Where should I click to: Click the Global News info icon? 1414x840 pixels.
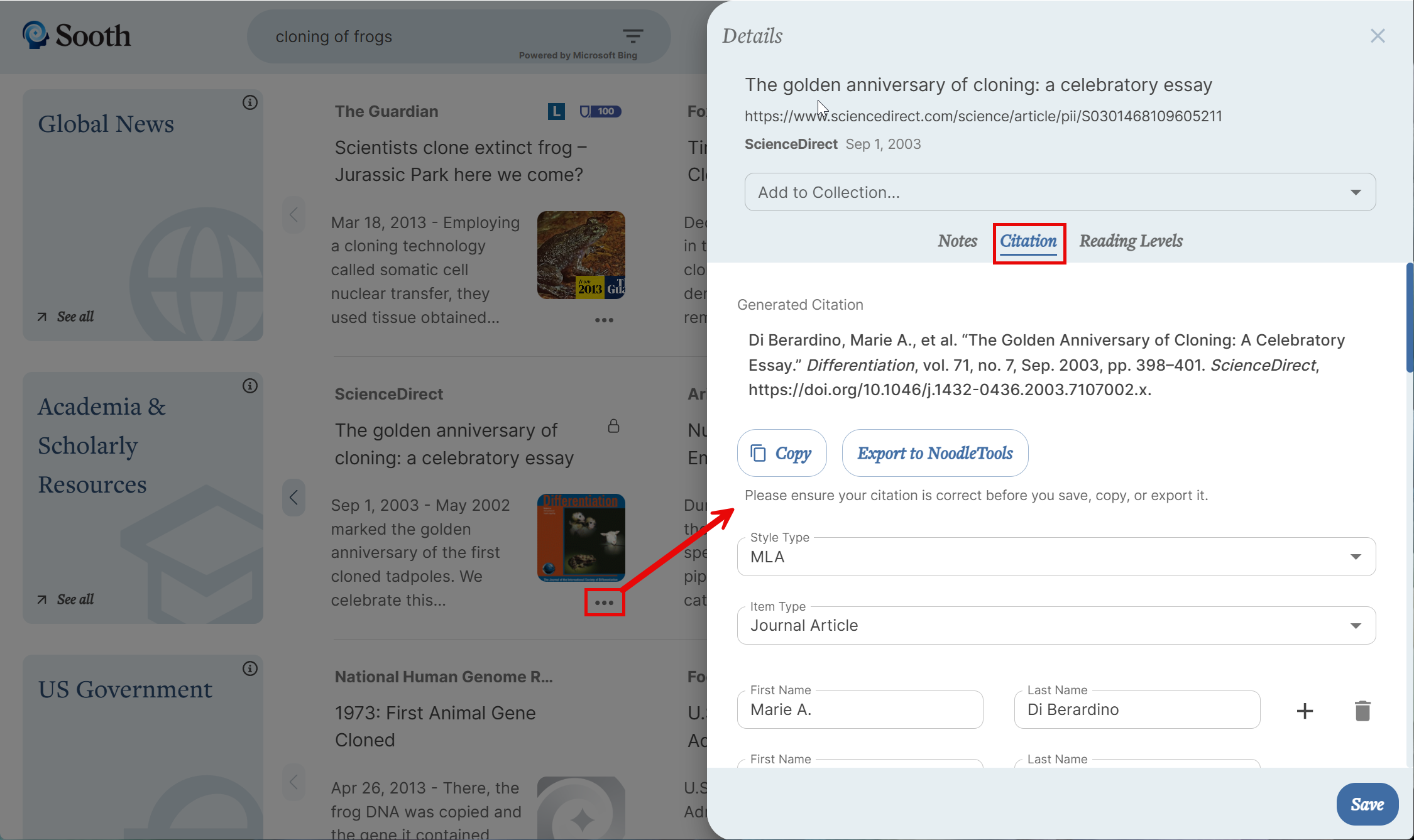(x=250, y=102)
